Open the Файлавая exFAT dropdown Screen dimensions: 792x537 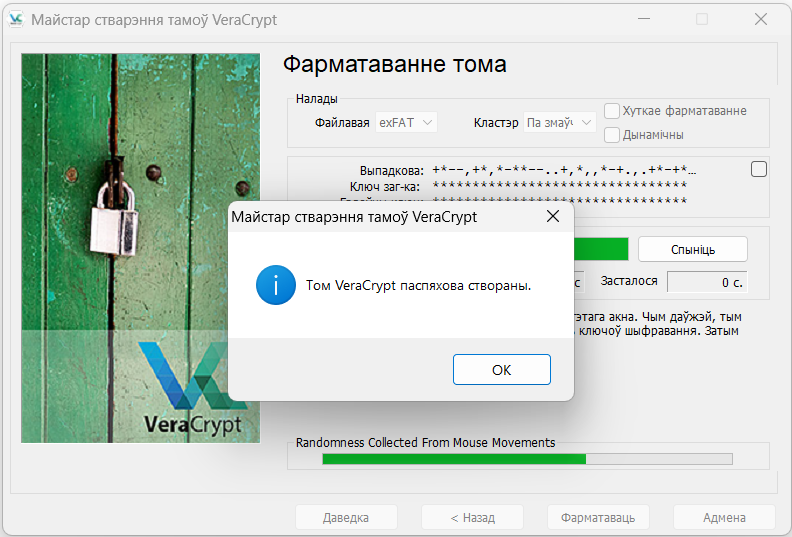coord(406,122)
